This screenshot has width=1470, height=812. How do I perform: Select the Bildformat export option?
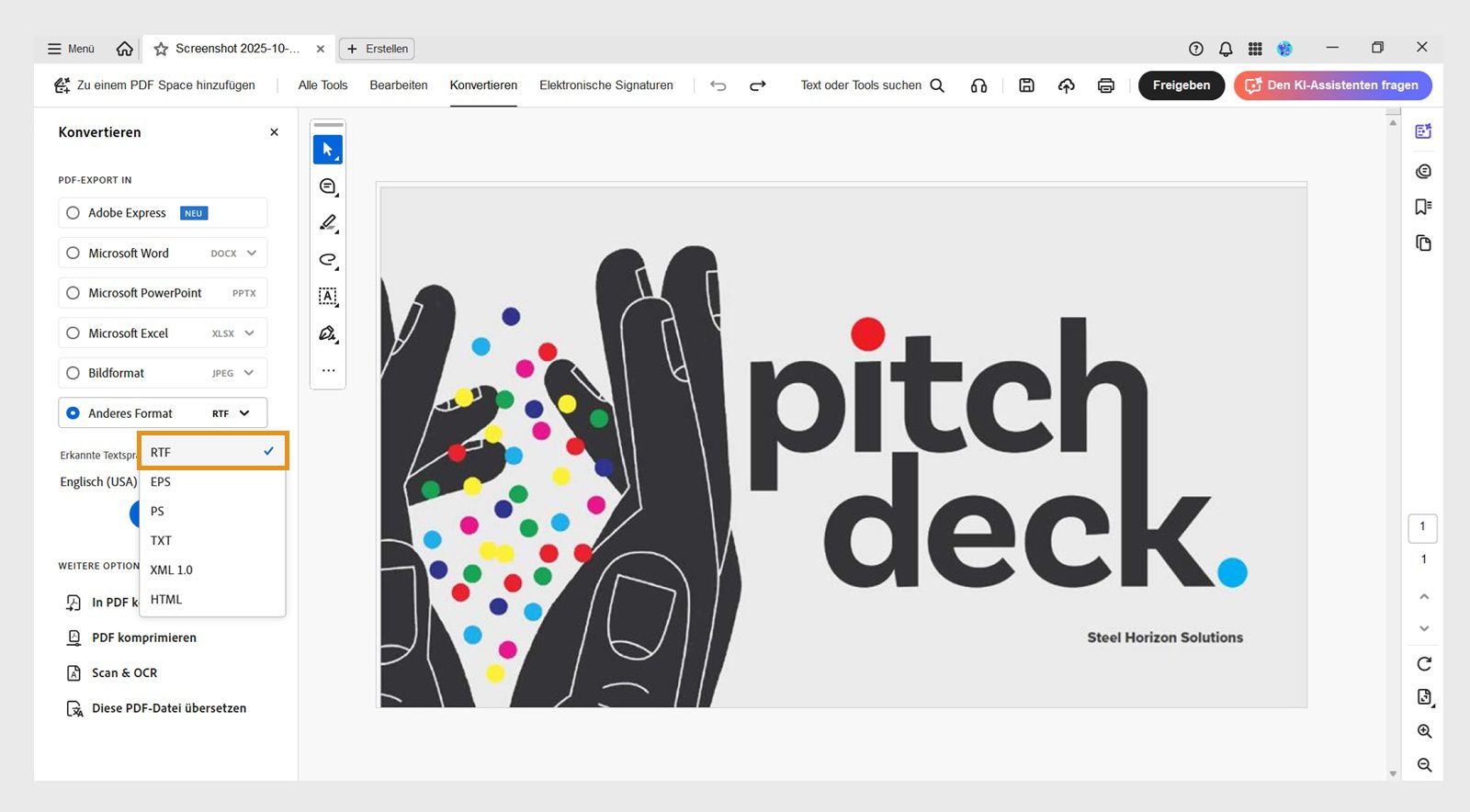point(163,373)
